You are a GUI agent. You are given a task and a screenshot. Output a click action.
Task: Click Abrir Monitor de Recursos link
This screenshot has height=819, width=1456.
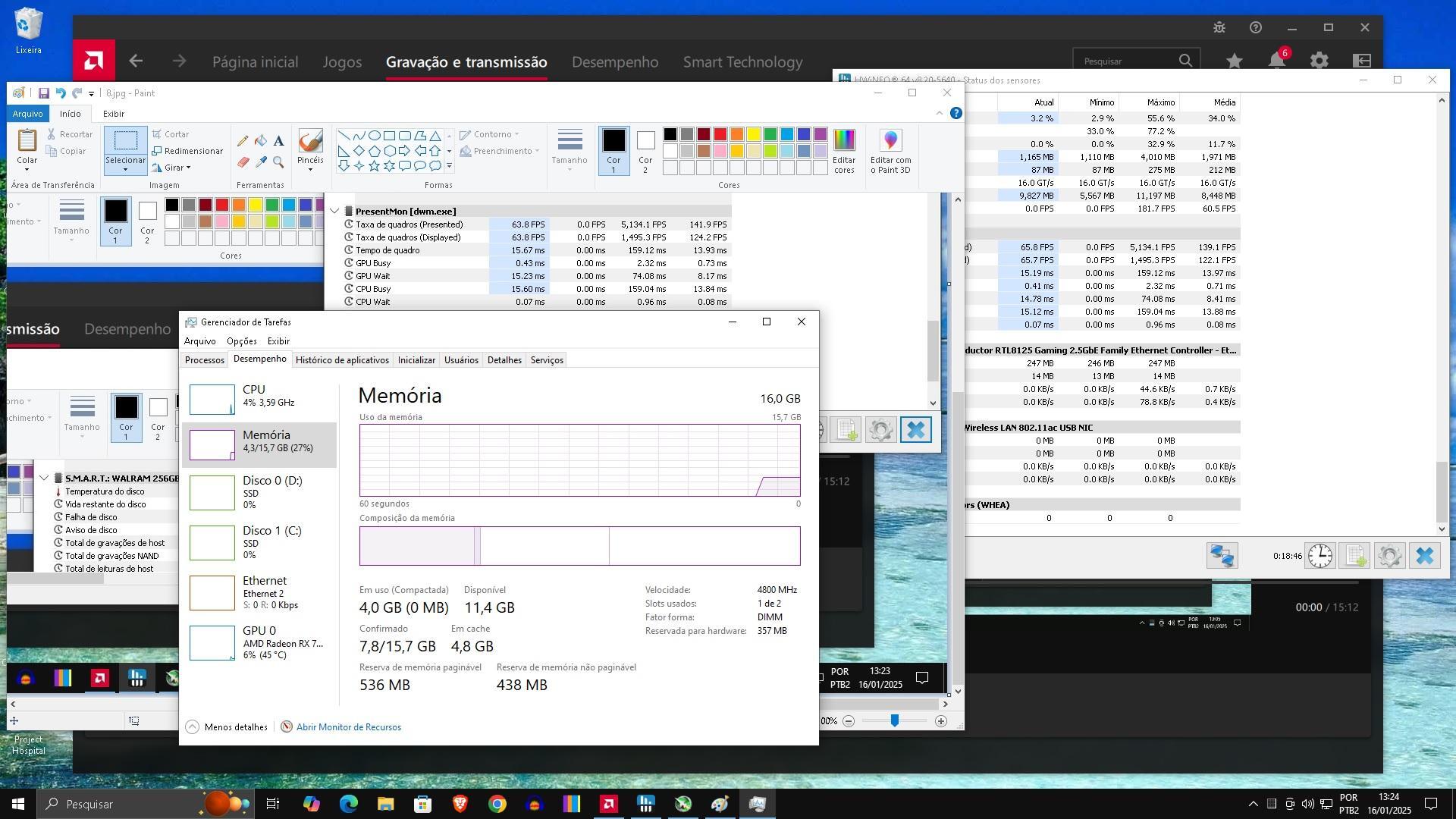coord(348,726)
